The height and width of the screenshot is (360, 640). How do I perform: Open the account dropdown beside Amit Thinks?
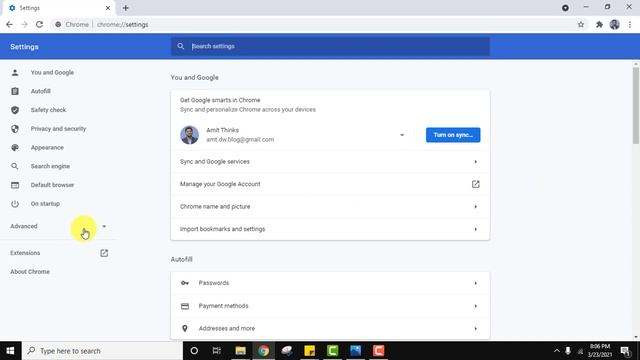click(x=402, y=135)
